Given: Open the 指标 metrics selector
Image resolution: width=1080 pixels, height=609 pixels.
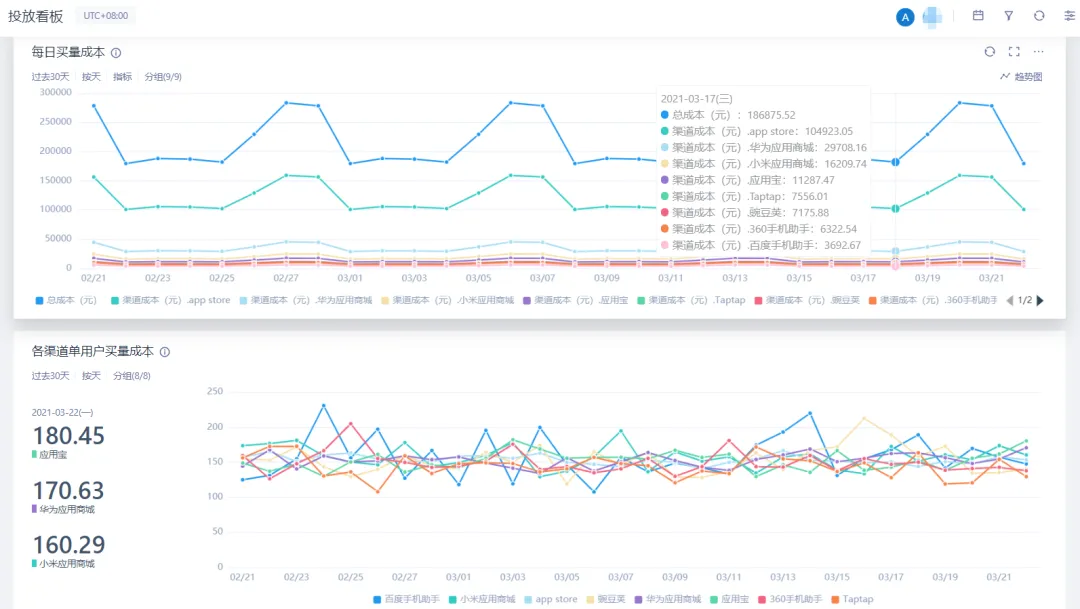Looking at the screenshot, I should click(x=123, y=76).
